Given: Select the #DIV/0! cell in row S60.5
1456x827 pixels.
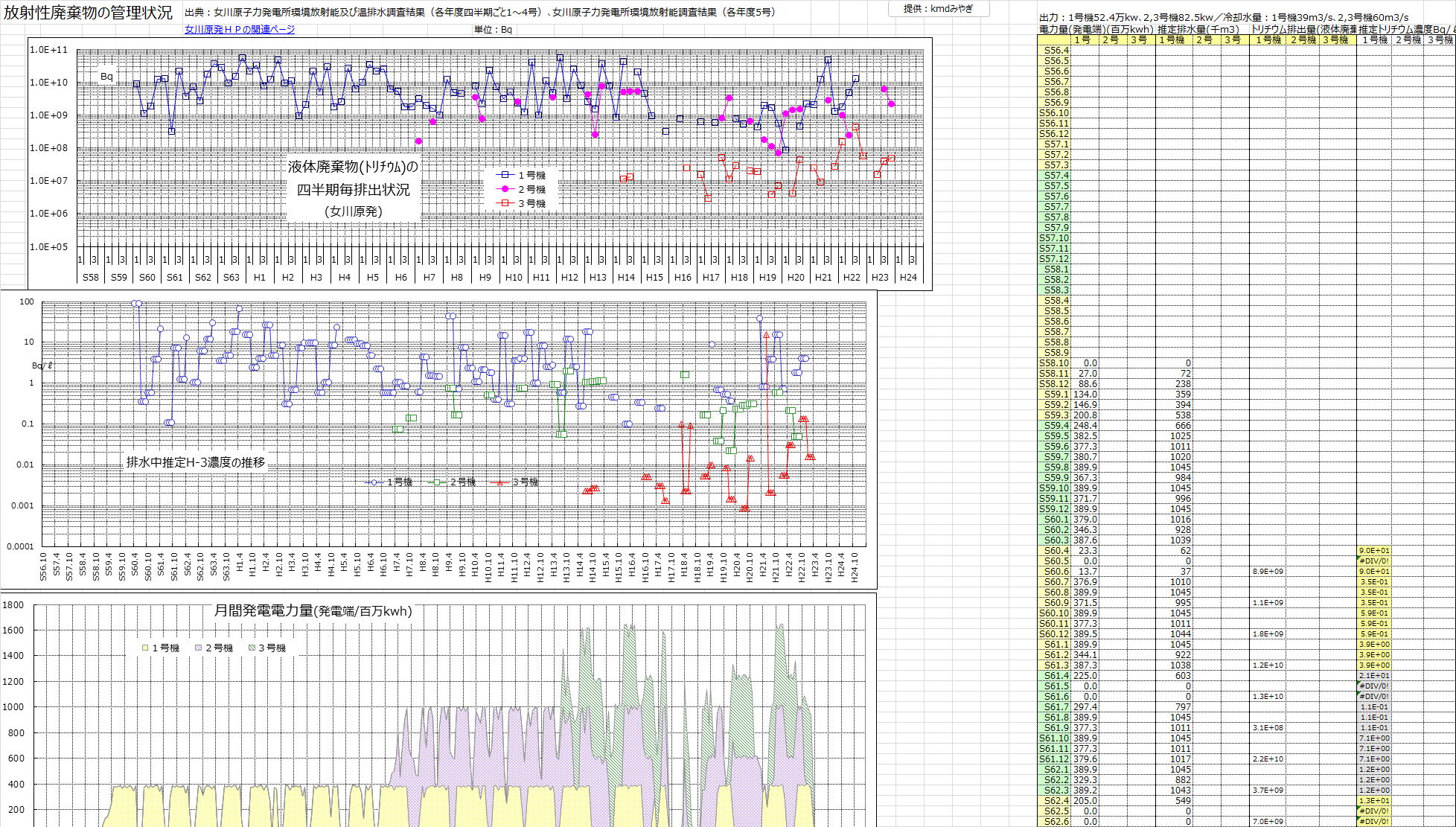Looking at the screenshot, I should (x=1374, y=561).
